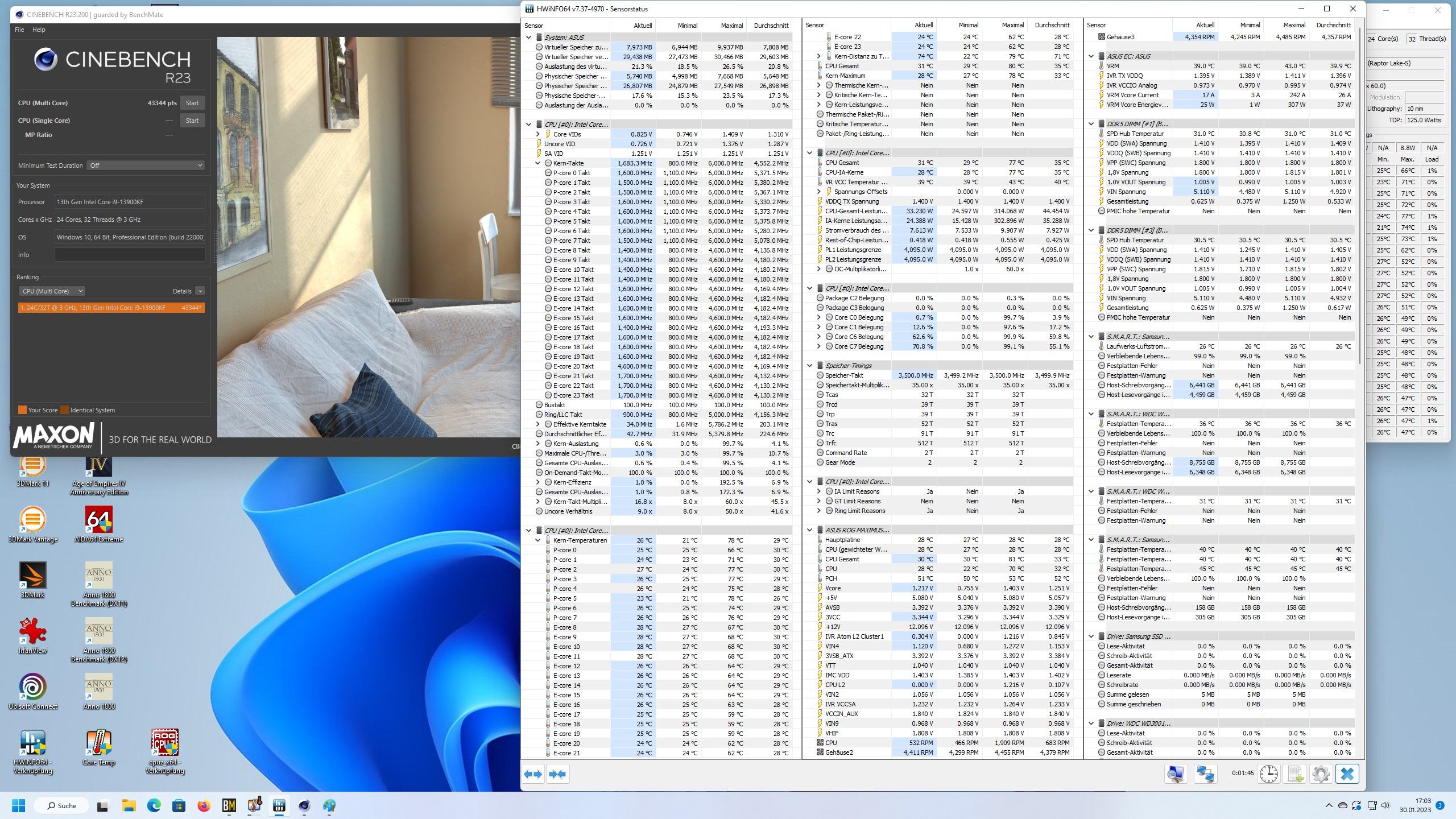Click the Cinebench taskbar icon
Image resolution: width=1456 pixels, height=819 pixels.
click(x=304, y=805)
